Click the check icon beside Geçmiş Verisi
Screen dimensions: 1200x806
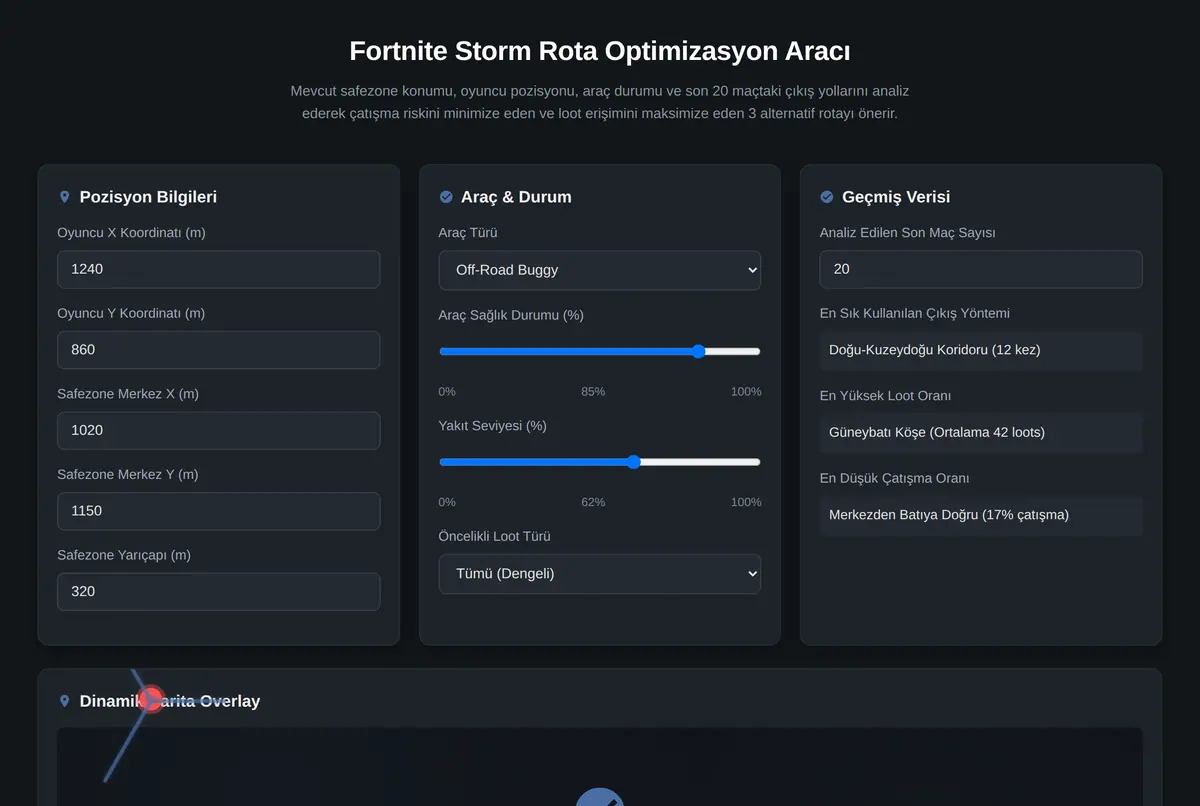coord(827,197)
